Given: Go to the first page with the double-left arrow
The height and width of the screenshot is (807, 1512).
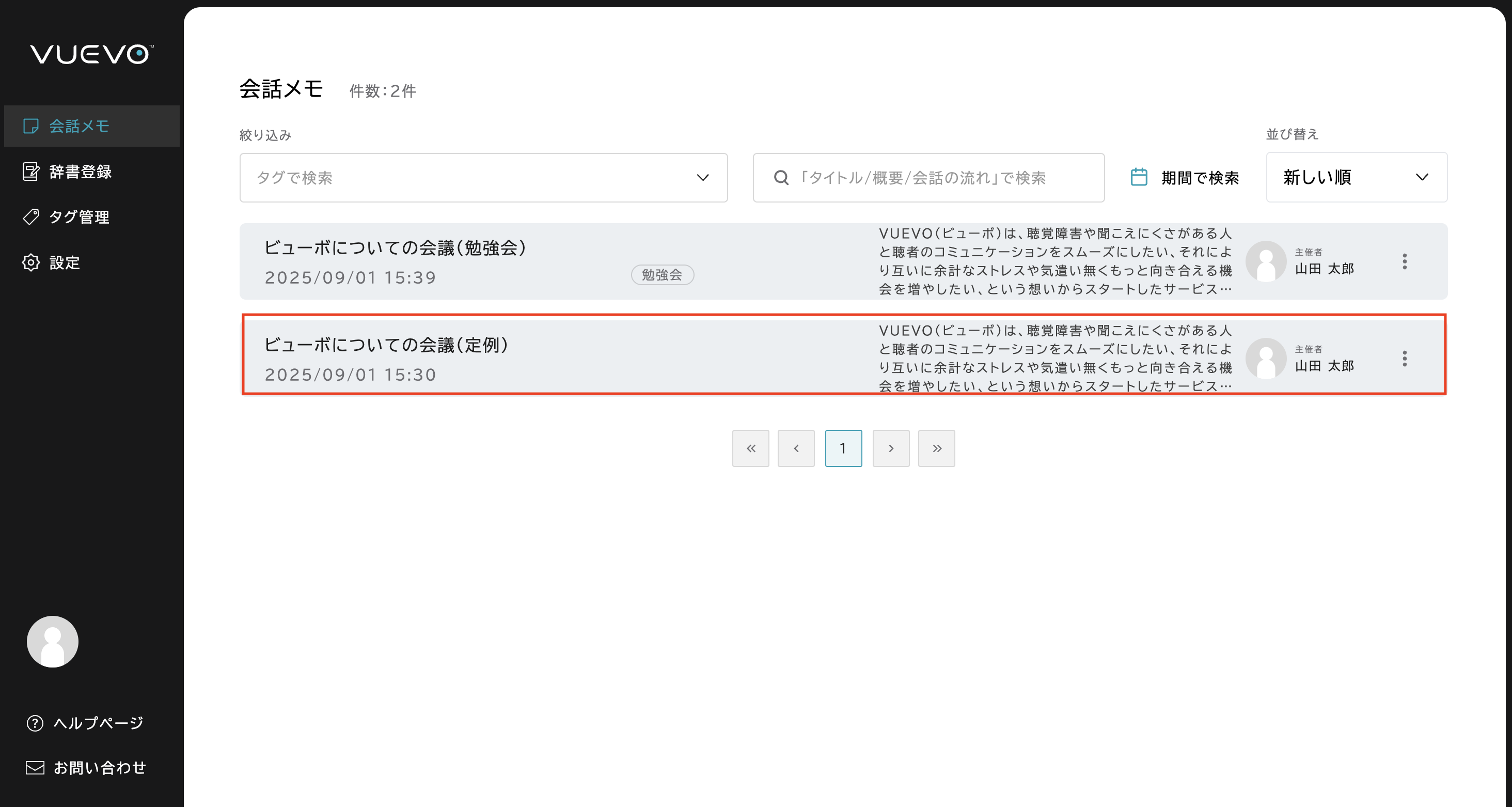Looking at the screenshot, I should (x=750, y=448).
